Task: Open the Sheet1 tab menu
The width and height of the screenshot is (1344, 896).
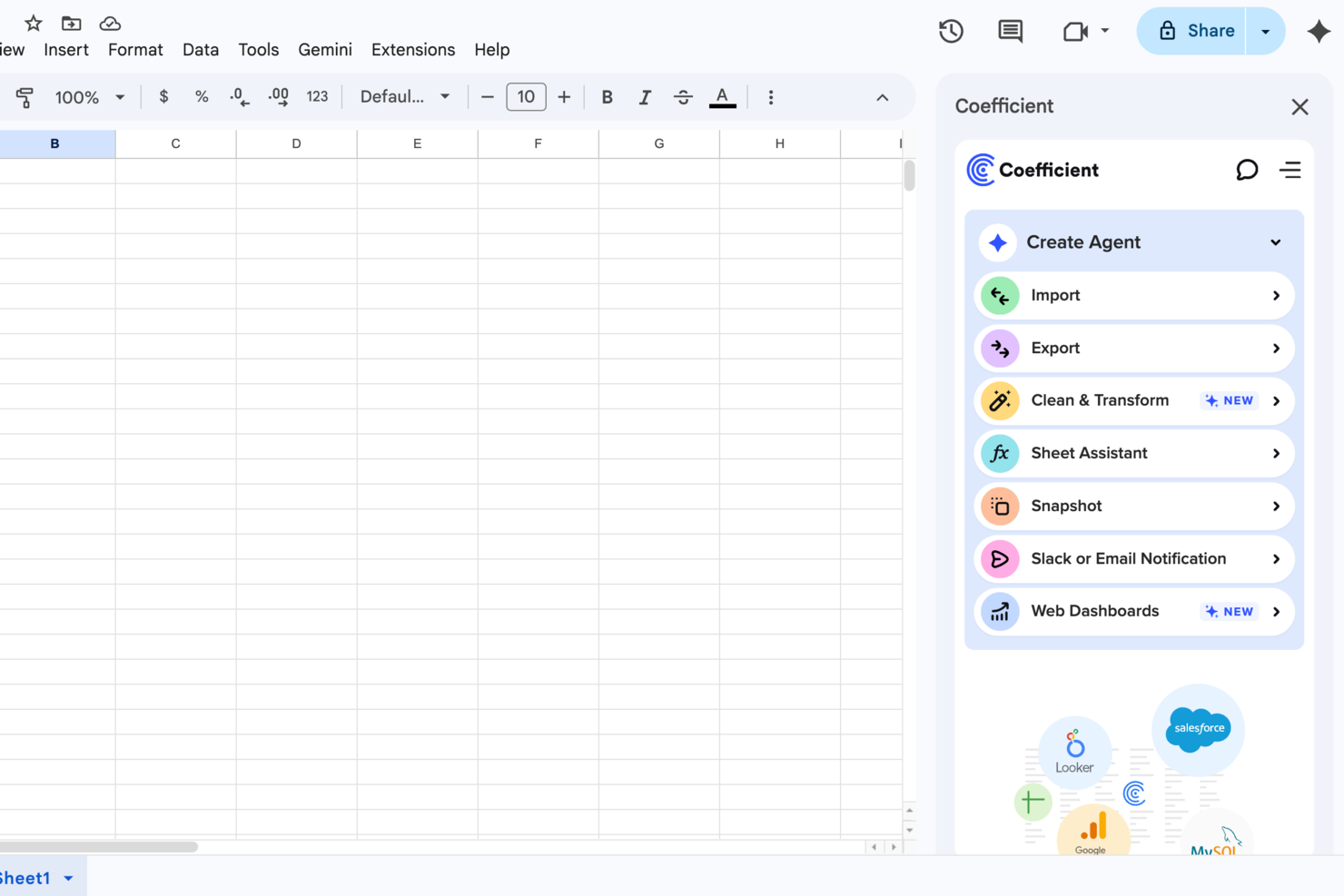Action: [67, 877]
